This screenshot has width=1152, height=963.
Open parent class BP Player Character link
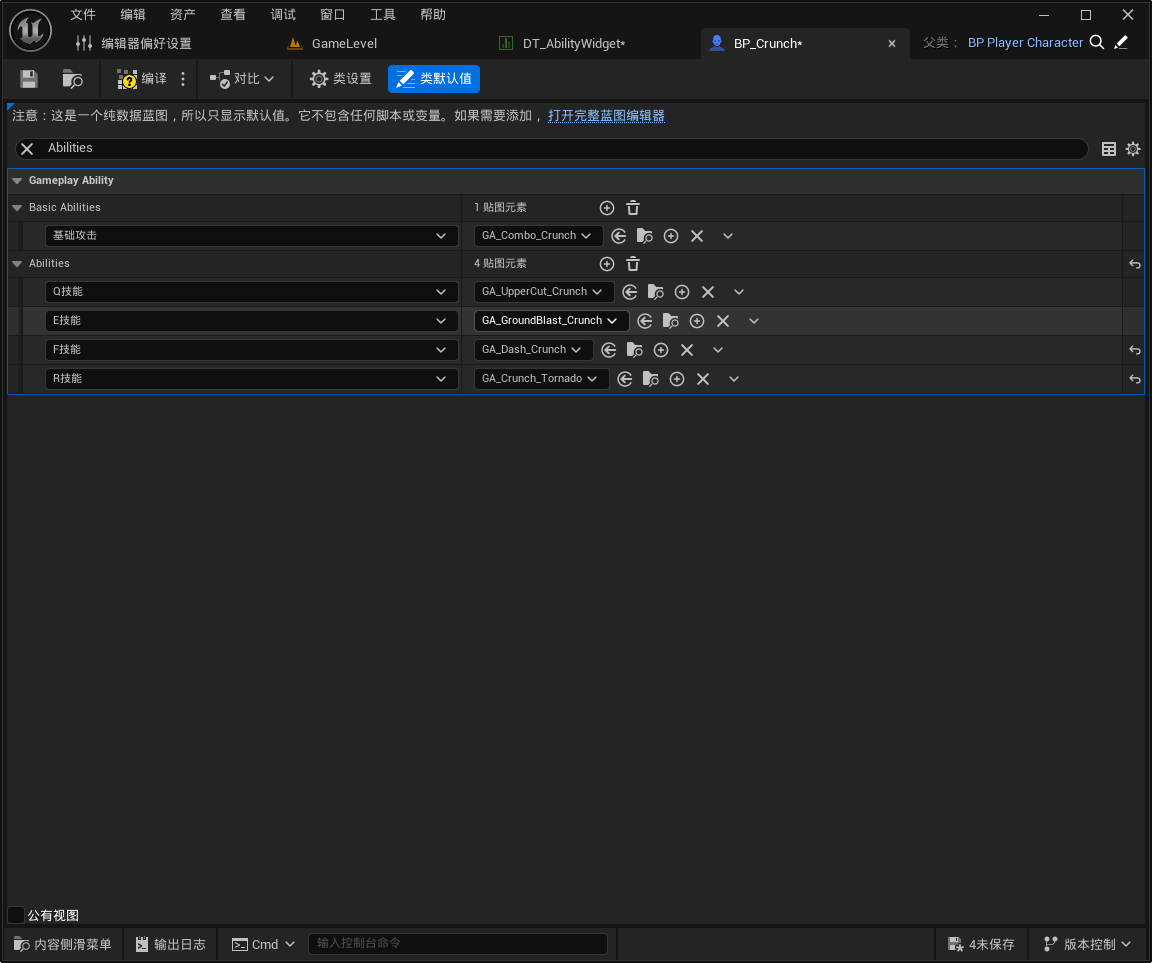tap(1025, 43)
